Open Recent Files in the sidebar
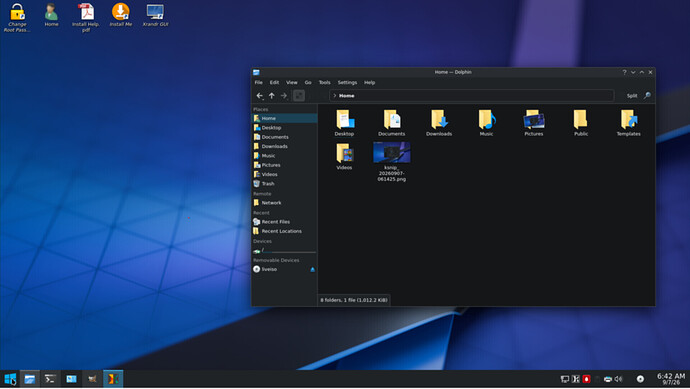Screen dimensions: 690x389 pyautogui.click(x=284, y=222)
